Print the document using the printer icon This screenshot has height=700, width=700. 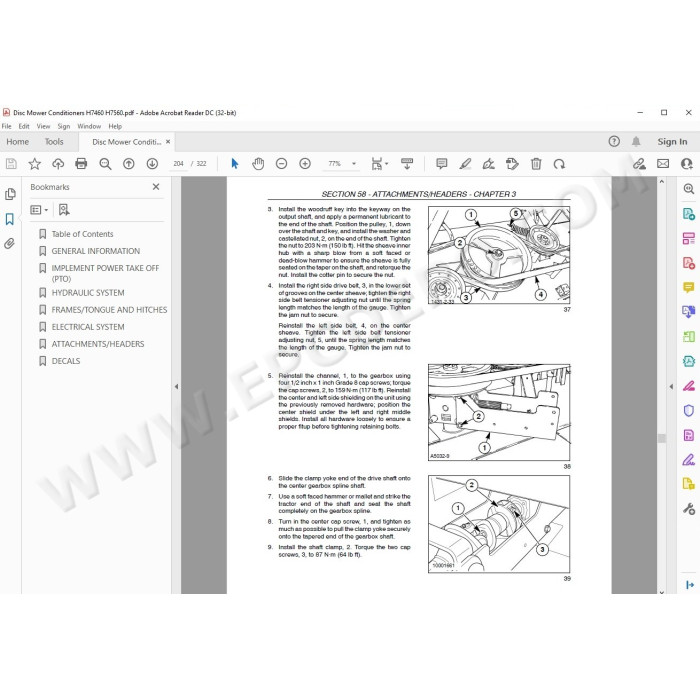(x=81, y=164)
